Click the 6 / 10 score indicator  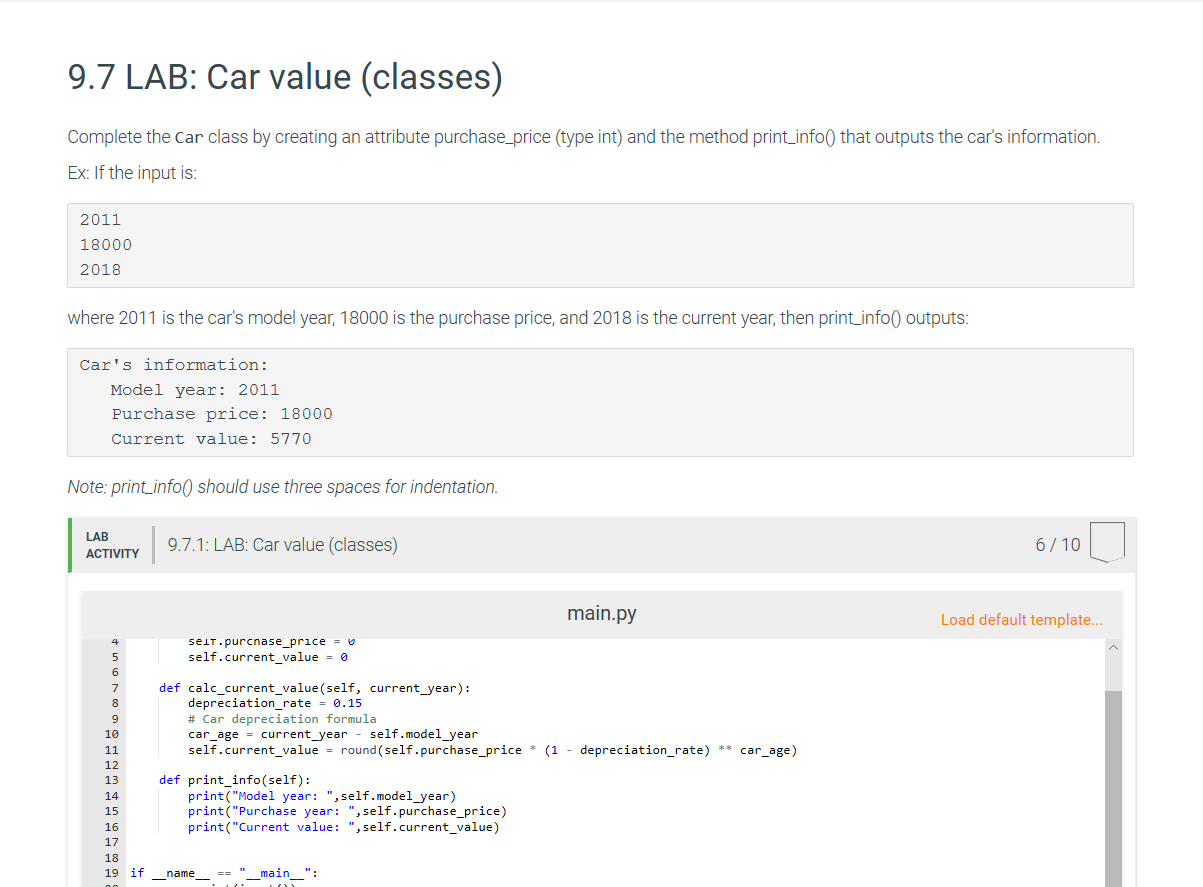pyautogui.click(x=1058, y=545)
